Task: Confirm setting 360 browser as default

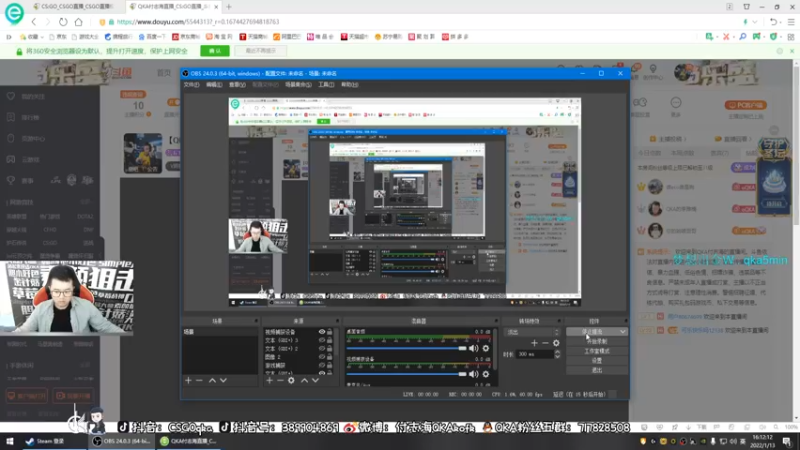Action: point(215,51)
